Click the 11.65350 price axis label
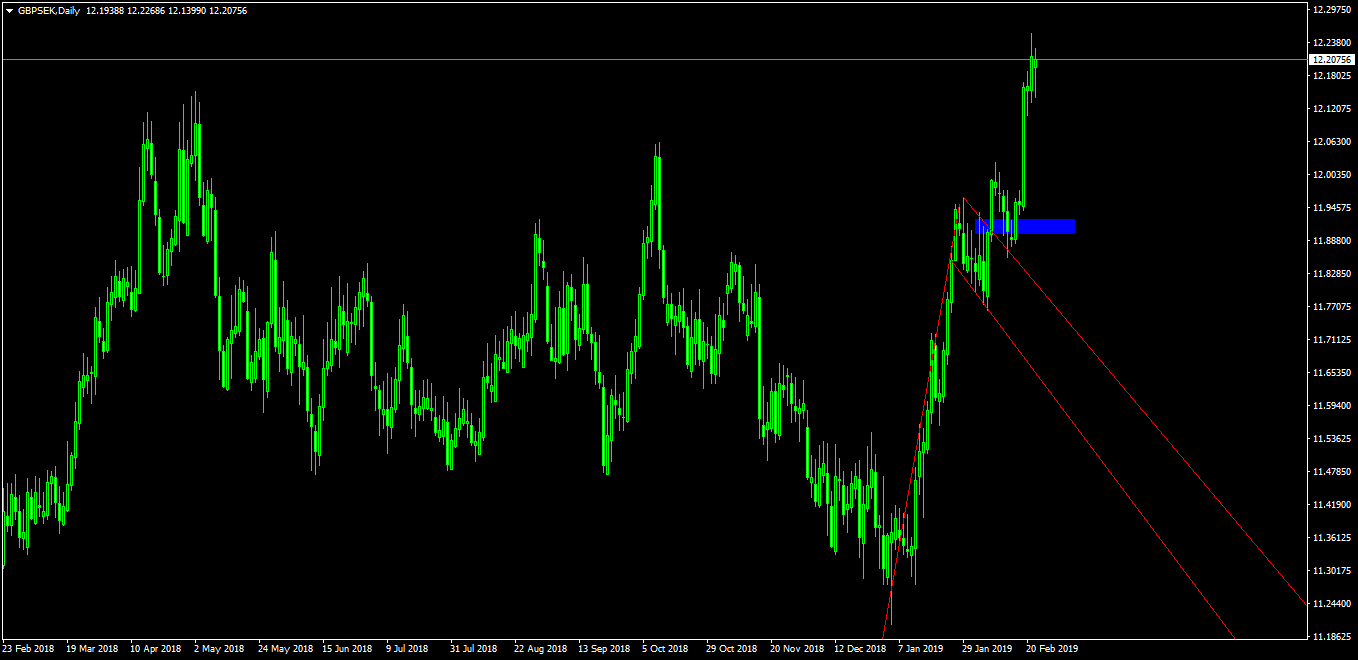1358x660 pixels. 1331,372
